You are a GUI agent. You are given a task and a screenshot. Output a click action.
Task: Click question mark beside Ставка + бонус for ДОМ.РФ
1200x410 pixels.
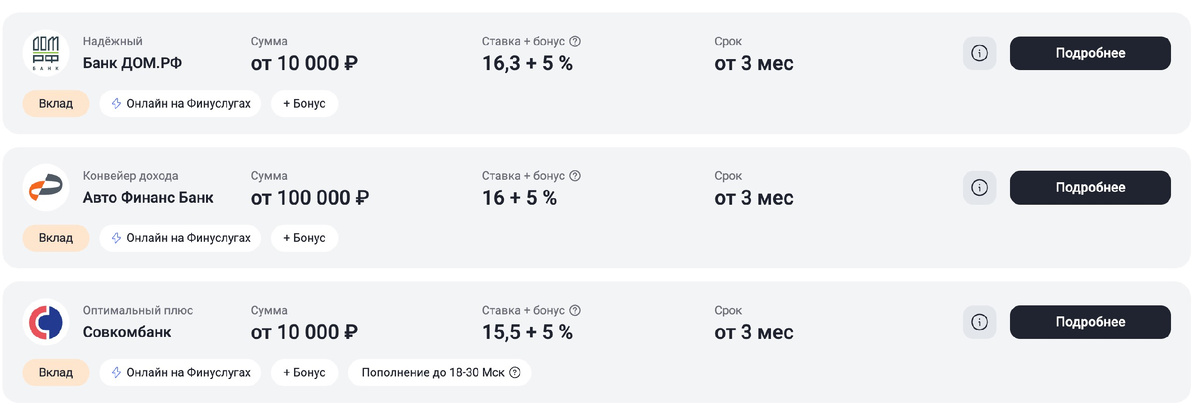(575, 42)
